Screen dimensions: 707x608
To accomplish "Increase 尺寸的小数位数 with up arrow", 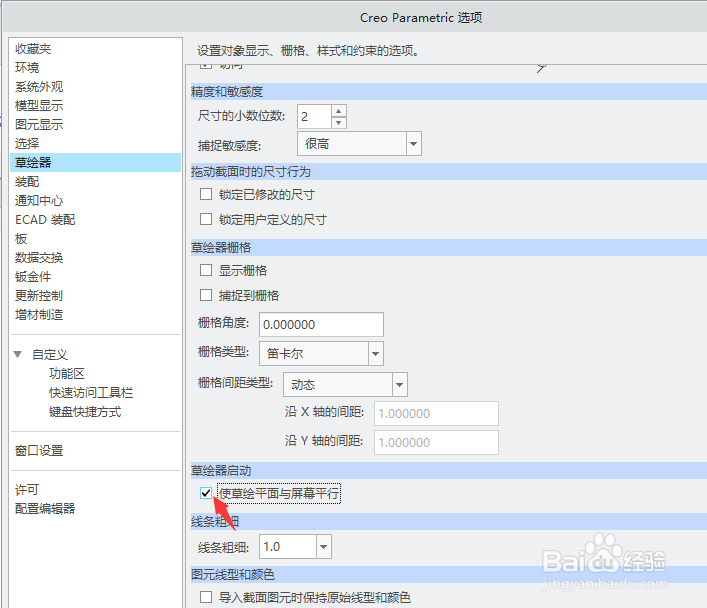I will point(339,111).
